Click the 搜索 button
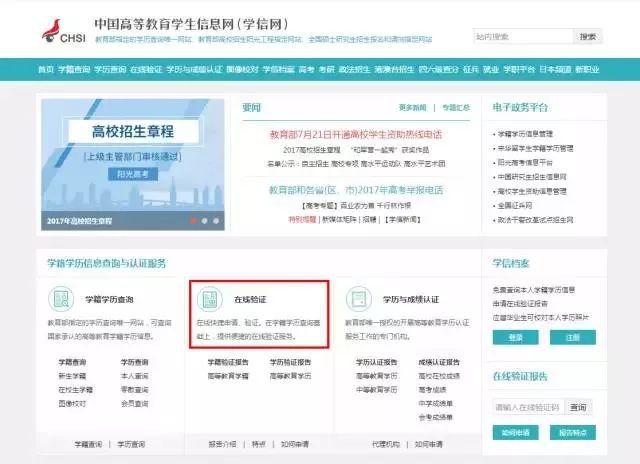Viewport: 640px width, 464px height. (588, 37)
